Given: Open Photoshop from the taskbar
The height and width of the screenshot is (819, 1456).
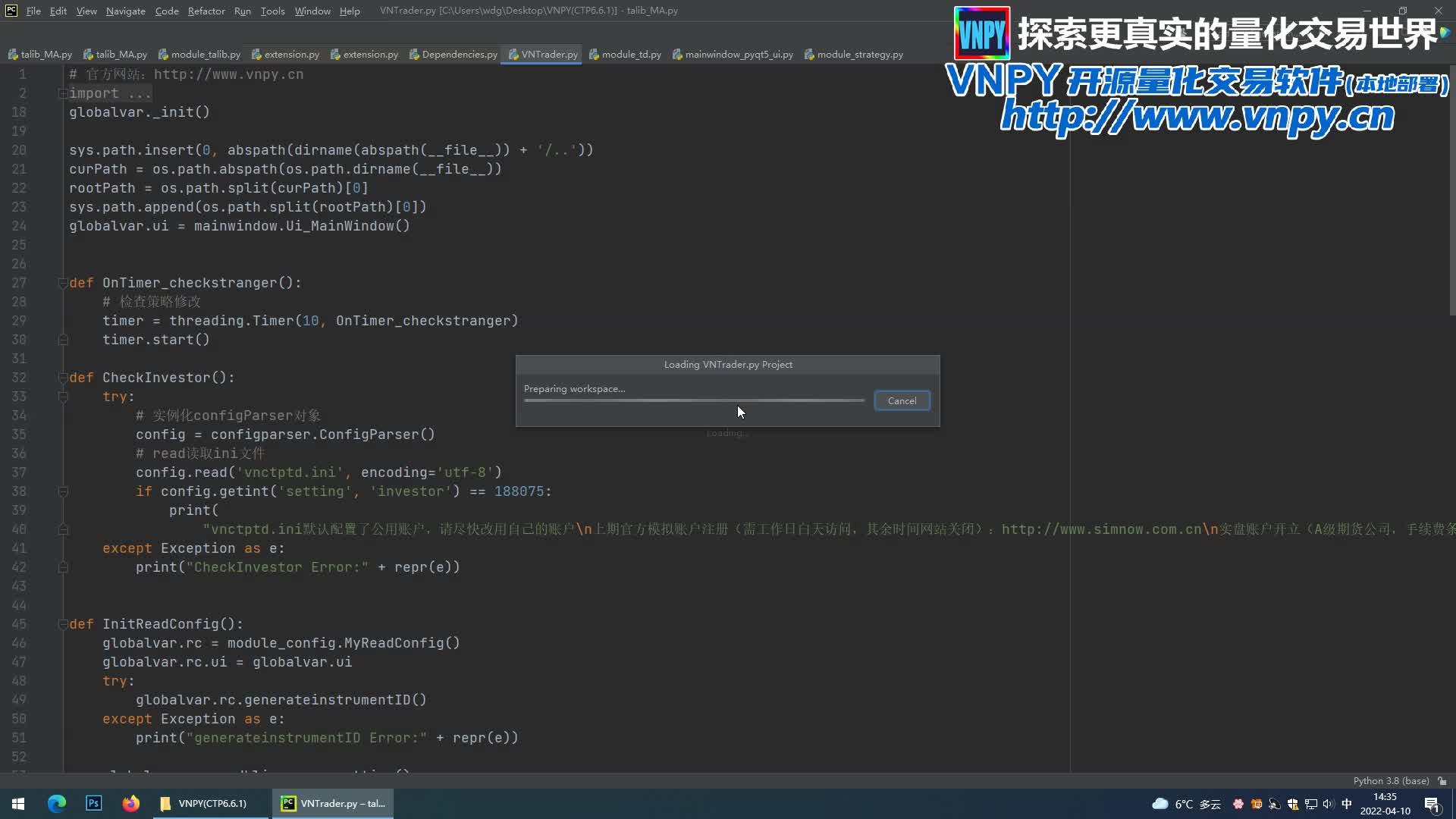Looking at the screenshot, I should (x=93, y=803).
